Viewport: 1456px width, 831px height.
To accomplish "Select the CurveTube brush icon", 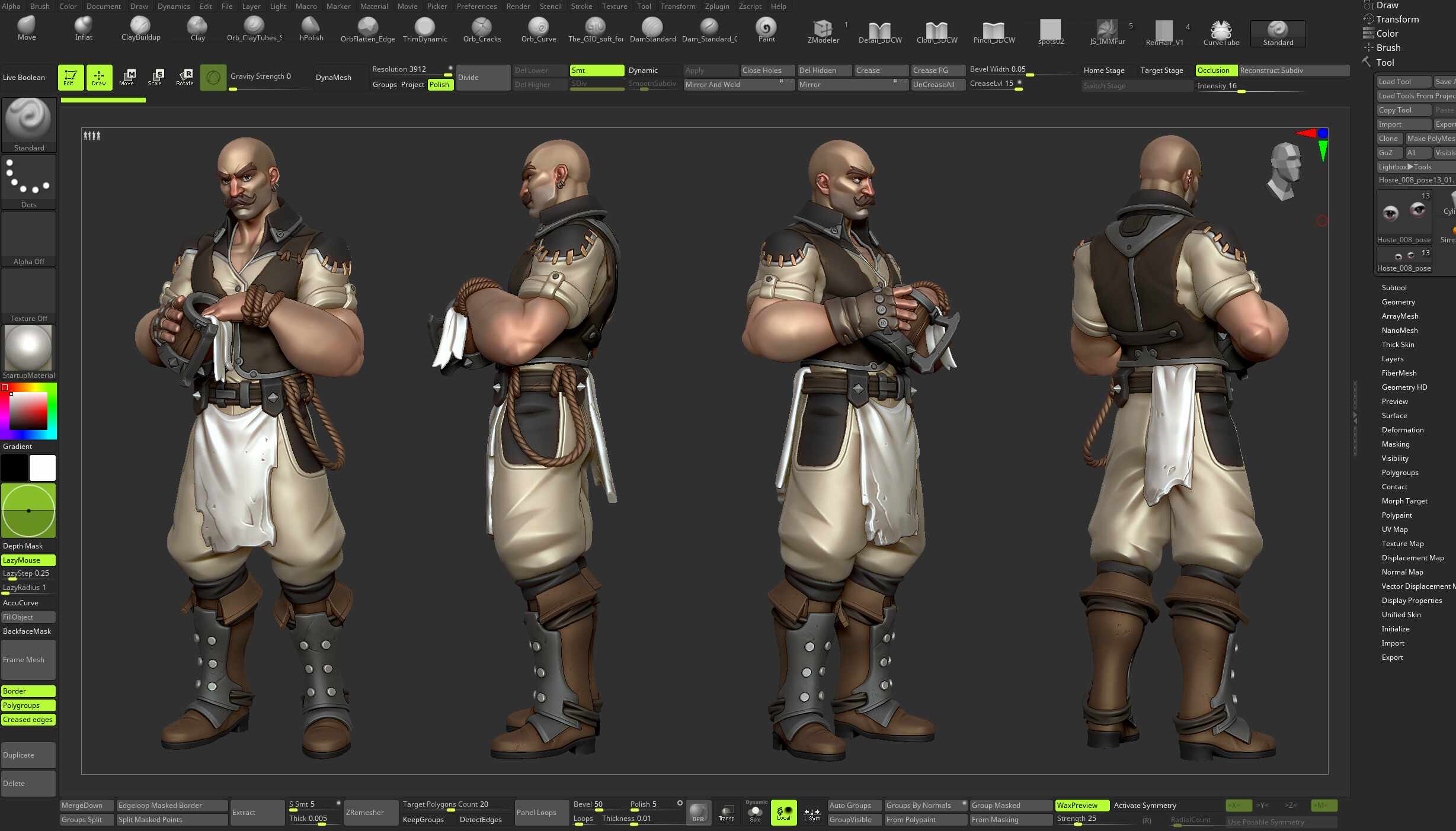I will [1221, 31].
